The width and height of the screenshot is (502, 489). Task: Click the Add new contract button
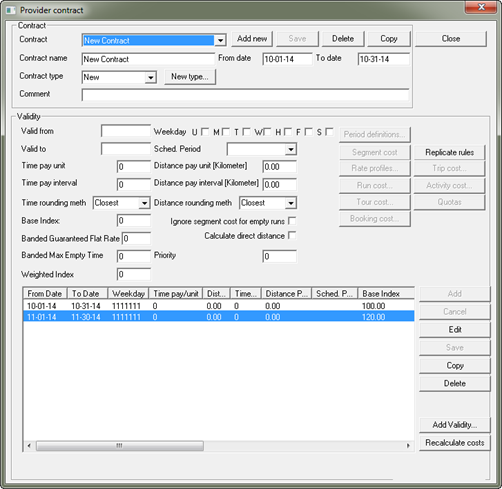tap(252, 39)
